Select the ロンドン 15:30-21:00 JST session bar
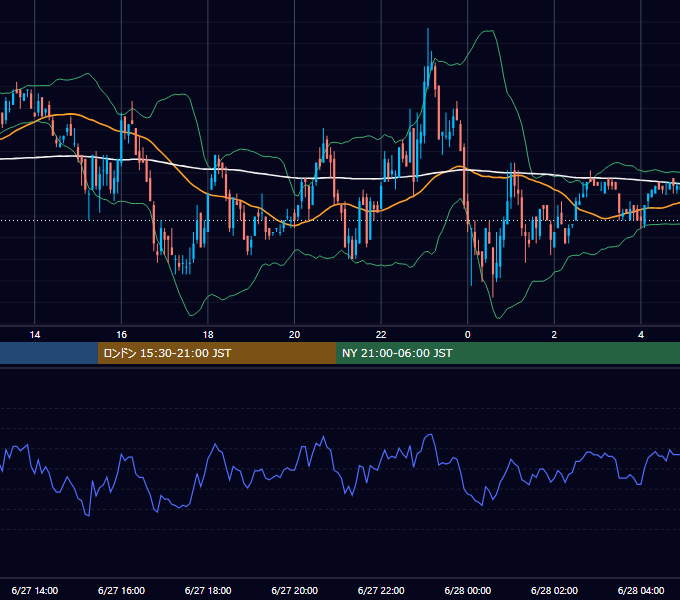Viewport: 680px width, 600px height. [217, 353]
